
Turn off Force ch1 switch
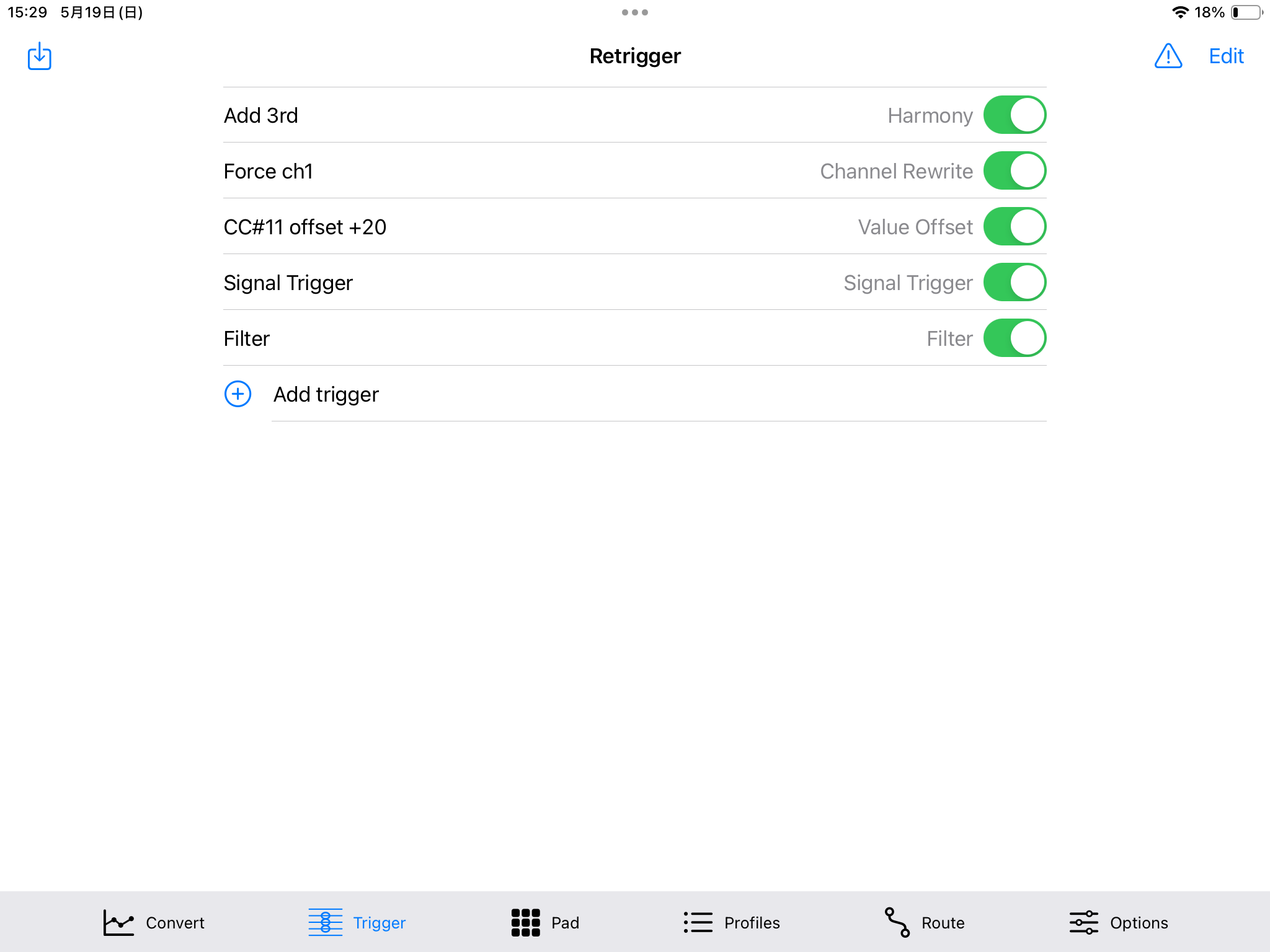(1015, 171)
